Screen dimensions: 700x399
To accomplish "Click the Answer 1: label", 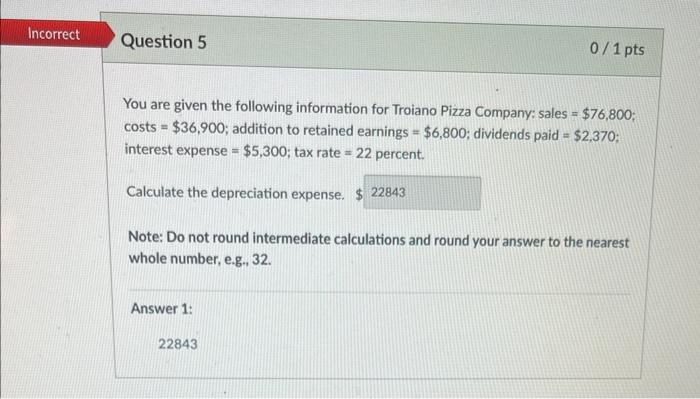I will tap(161, 308).
